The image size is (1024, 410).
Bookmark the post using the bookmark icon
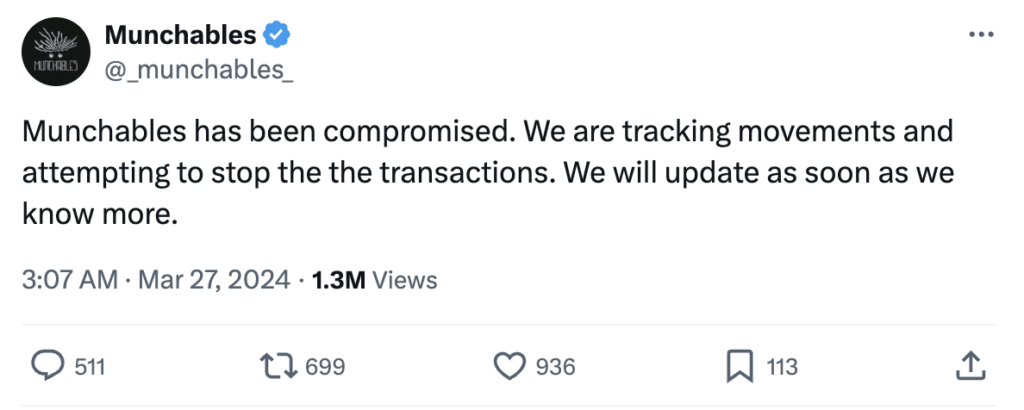738,366
